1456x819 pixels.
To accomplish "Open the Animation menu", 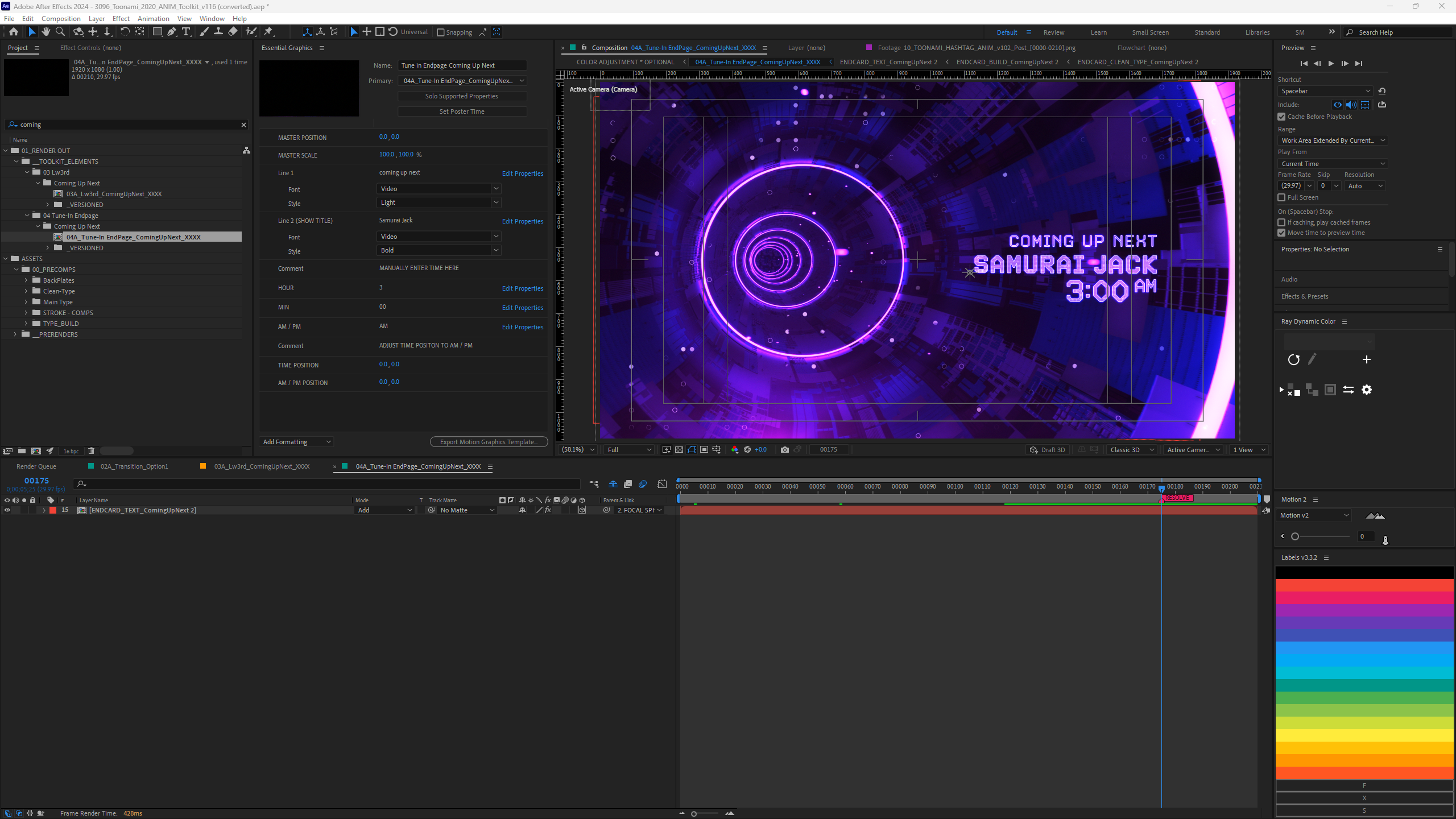I will [x=154, y=19].
